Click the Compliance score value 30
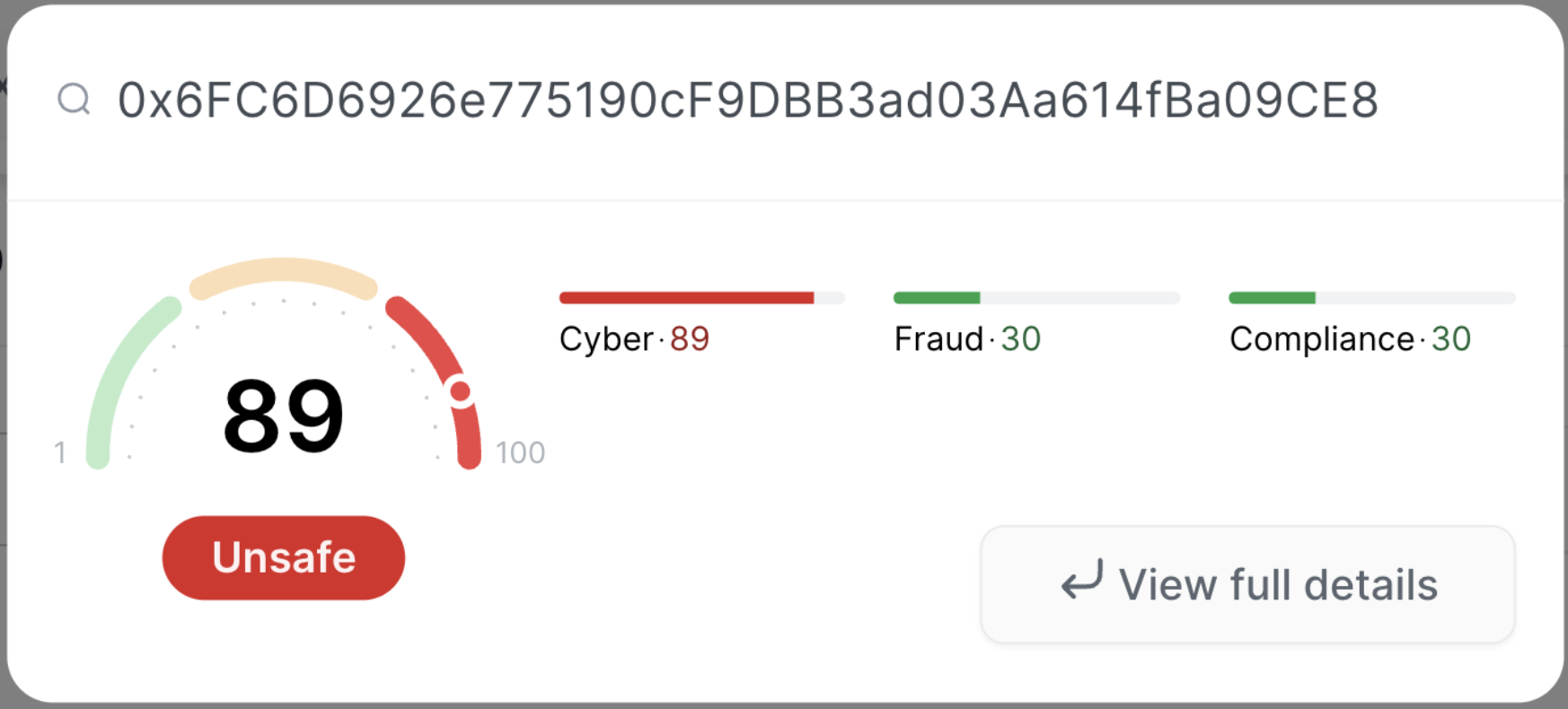 pyautogui.click(x=1450, y=338)
